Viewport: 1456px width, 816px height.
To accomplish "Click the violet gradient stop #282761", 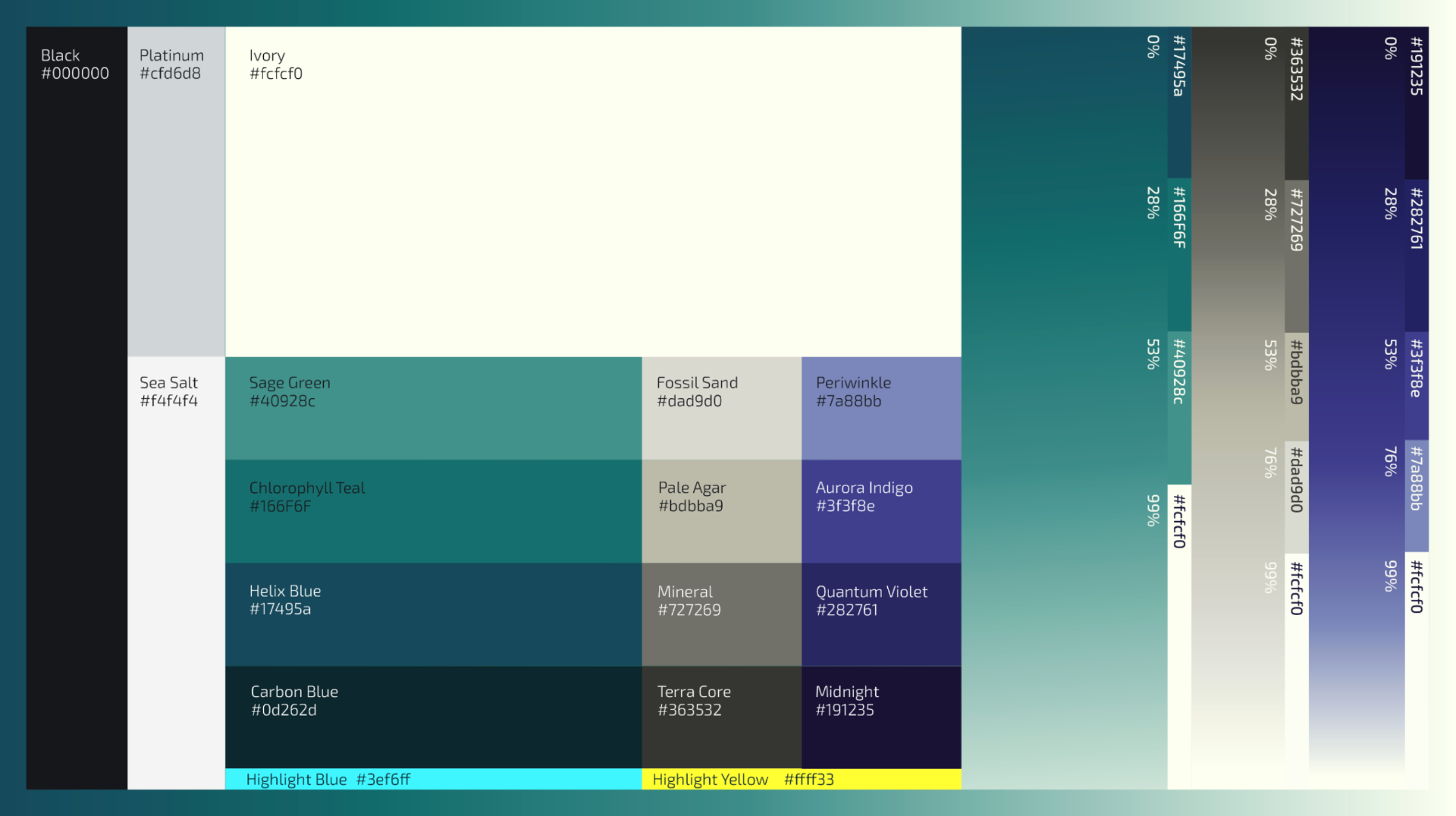I will 1417,256.
